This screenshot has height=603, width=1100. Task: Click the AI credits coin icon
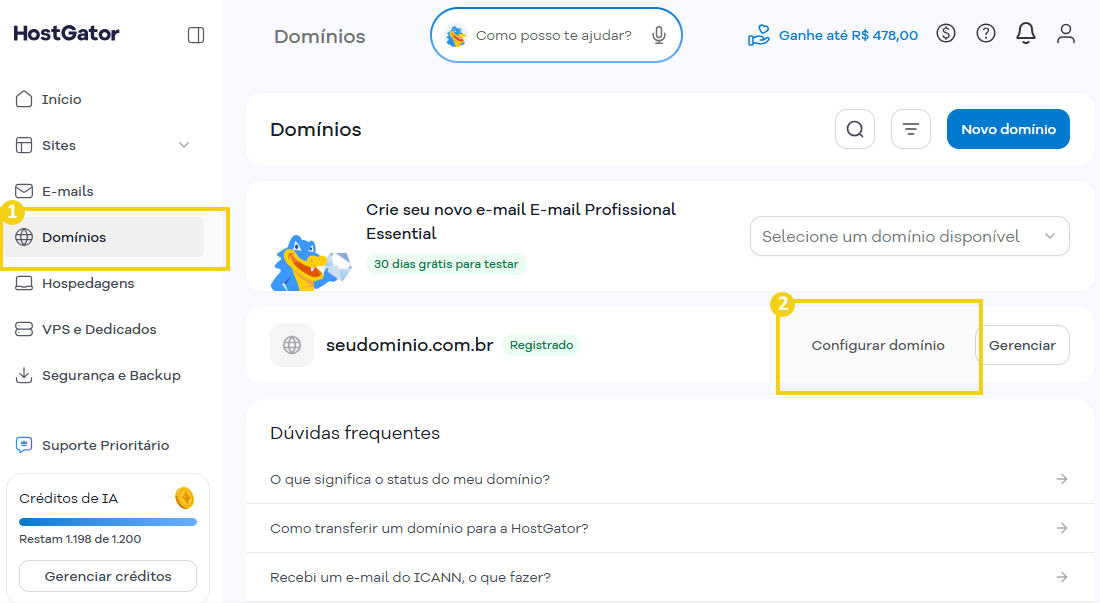pyautogui.click(x=185, y=498)
